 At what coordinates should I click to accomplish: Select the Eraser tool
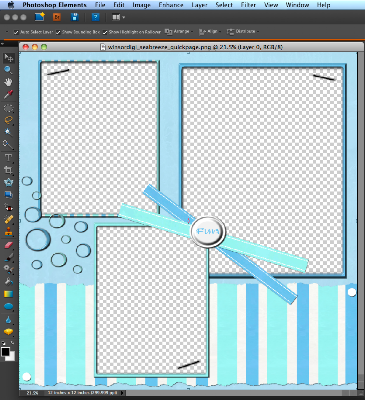pos(8,245)
